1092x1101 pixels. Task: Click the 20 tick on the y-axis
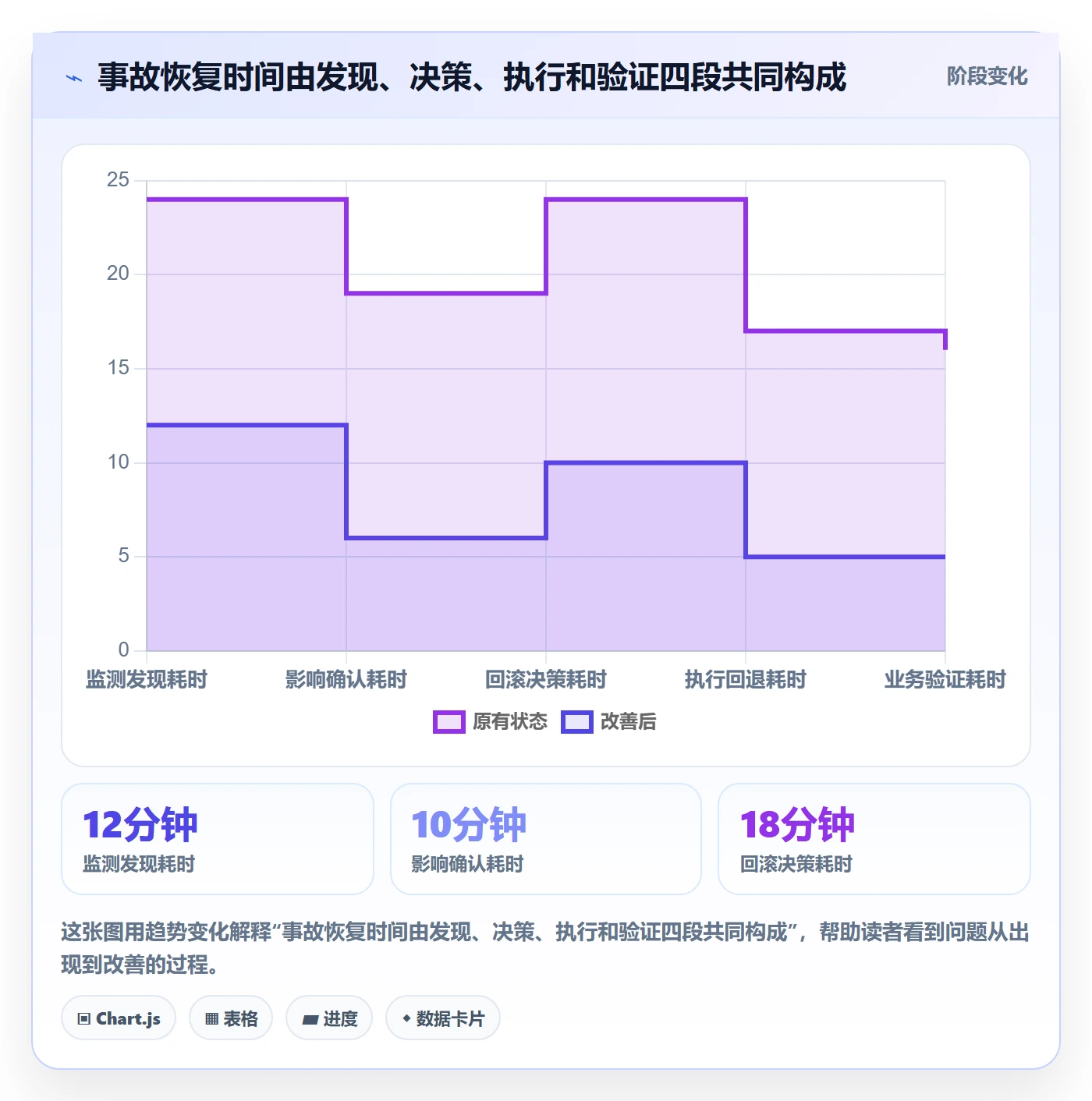pyautogui.click(x=119, y=274)
